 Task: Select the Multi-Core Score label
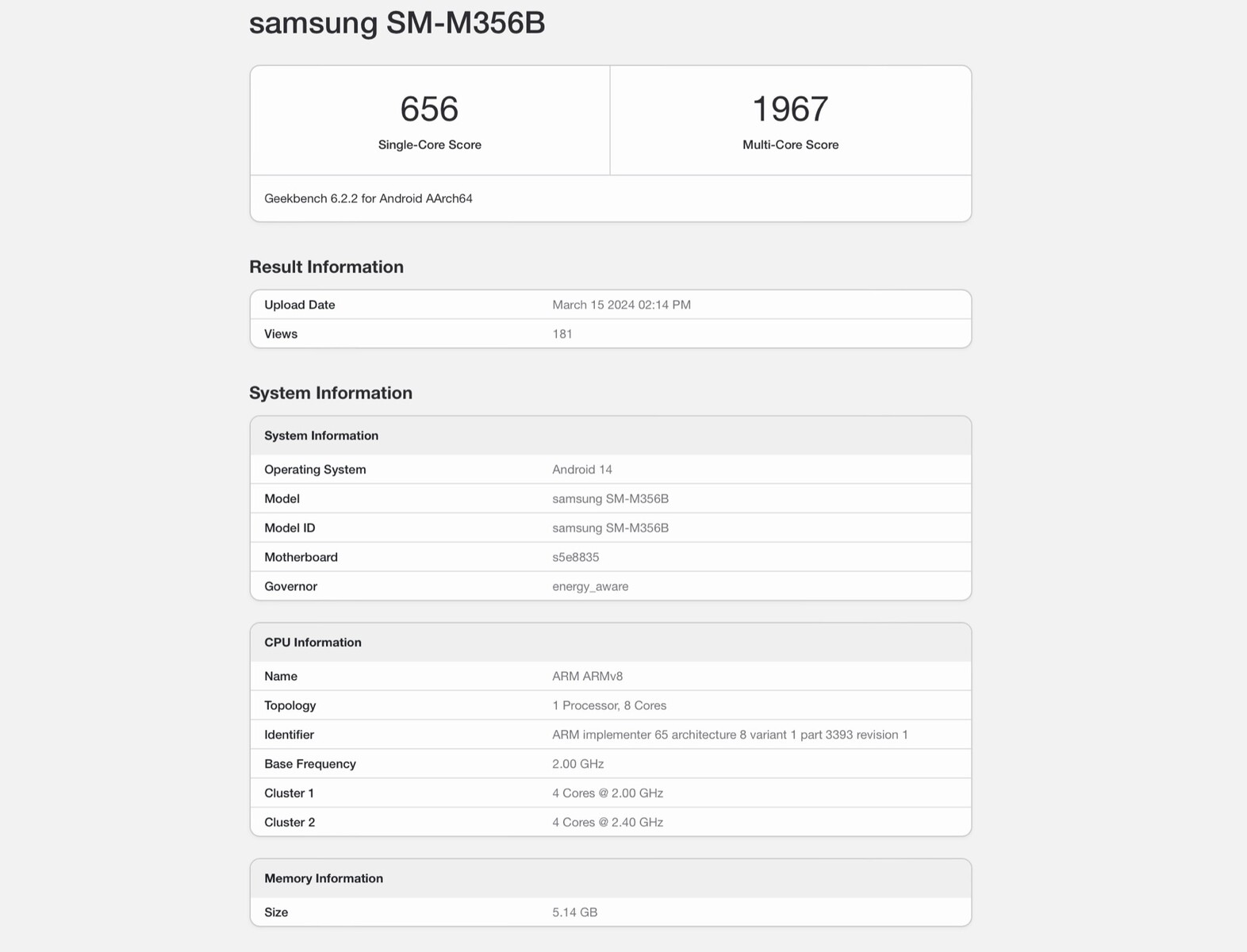pos(790,144)
